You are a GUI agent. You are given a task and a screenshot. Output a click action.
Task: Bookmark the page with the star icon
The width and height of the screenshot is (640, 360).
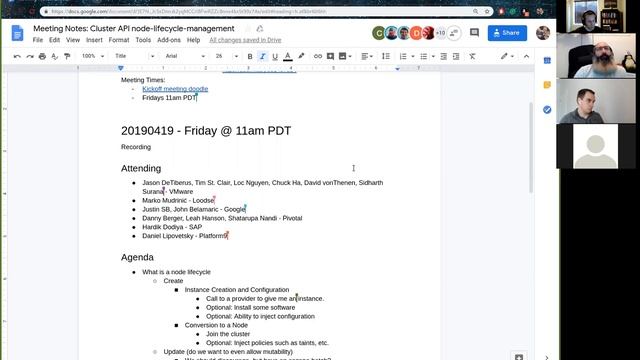pyautogui.click(x=487, y=11)
